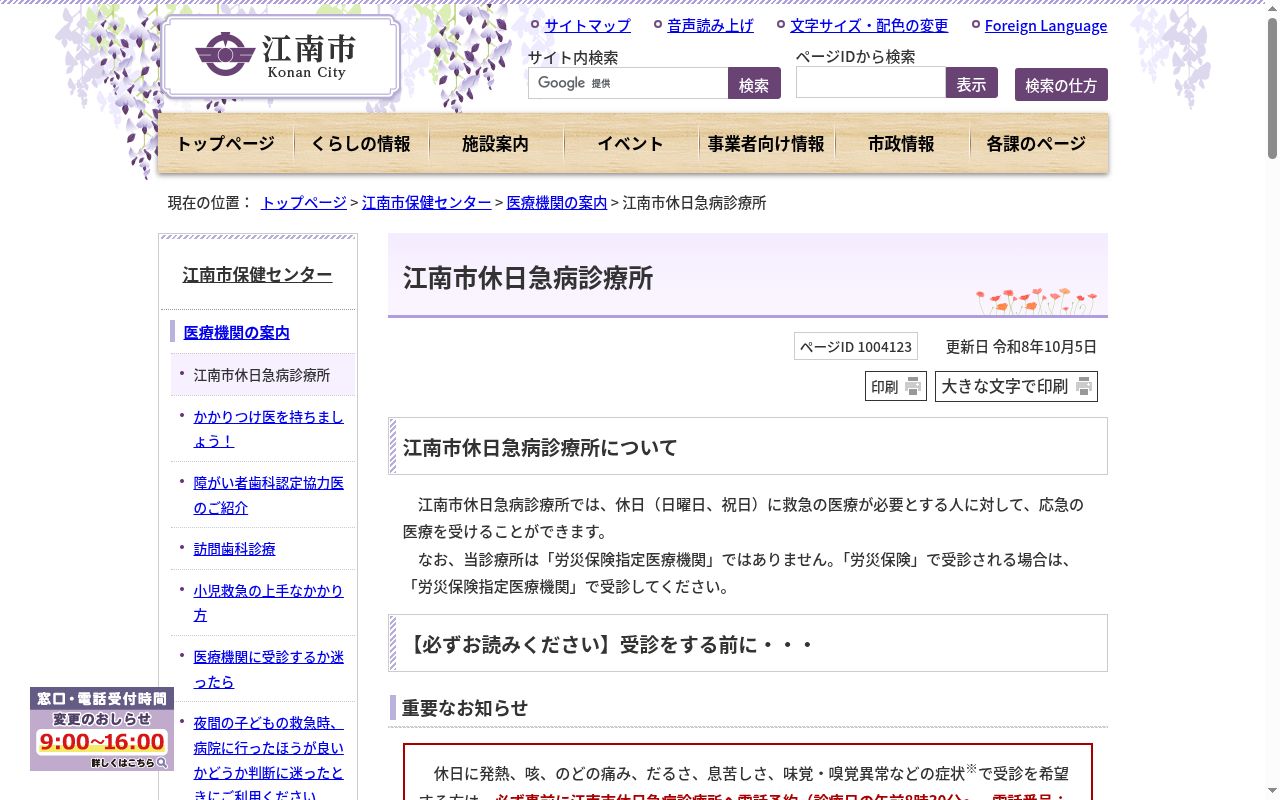Click the 窓口・電話受付時間 9:00~16:00 banner
The image size is (1280, 800).
tap(102, 729)
